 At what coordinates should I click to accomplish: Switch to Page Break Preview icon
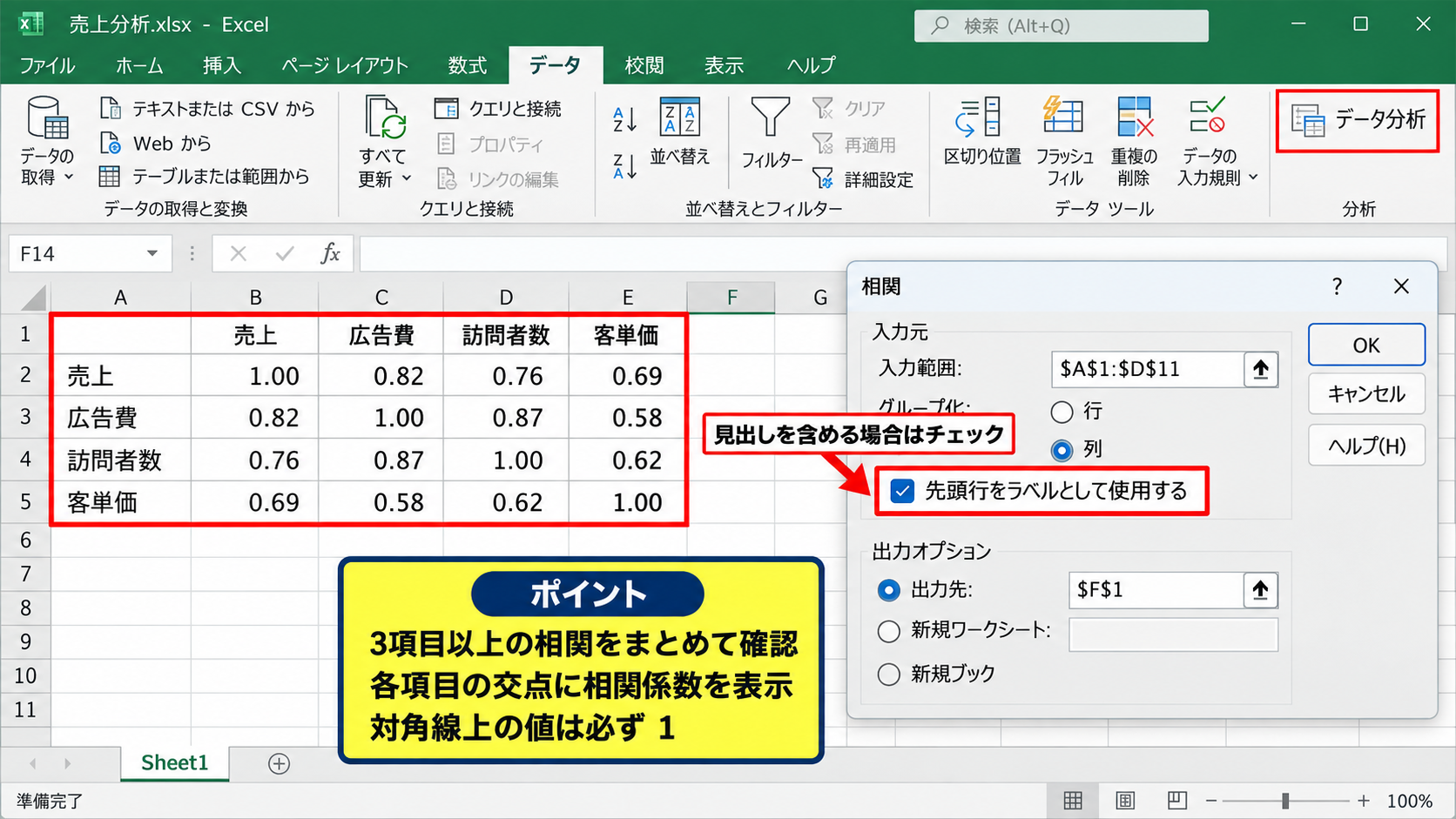pos(1177,800)
